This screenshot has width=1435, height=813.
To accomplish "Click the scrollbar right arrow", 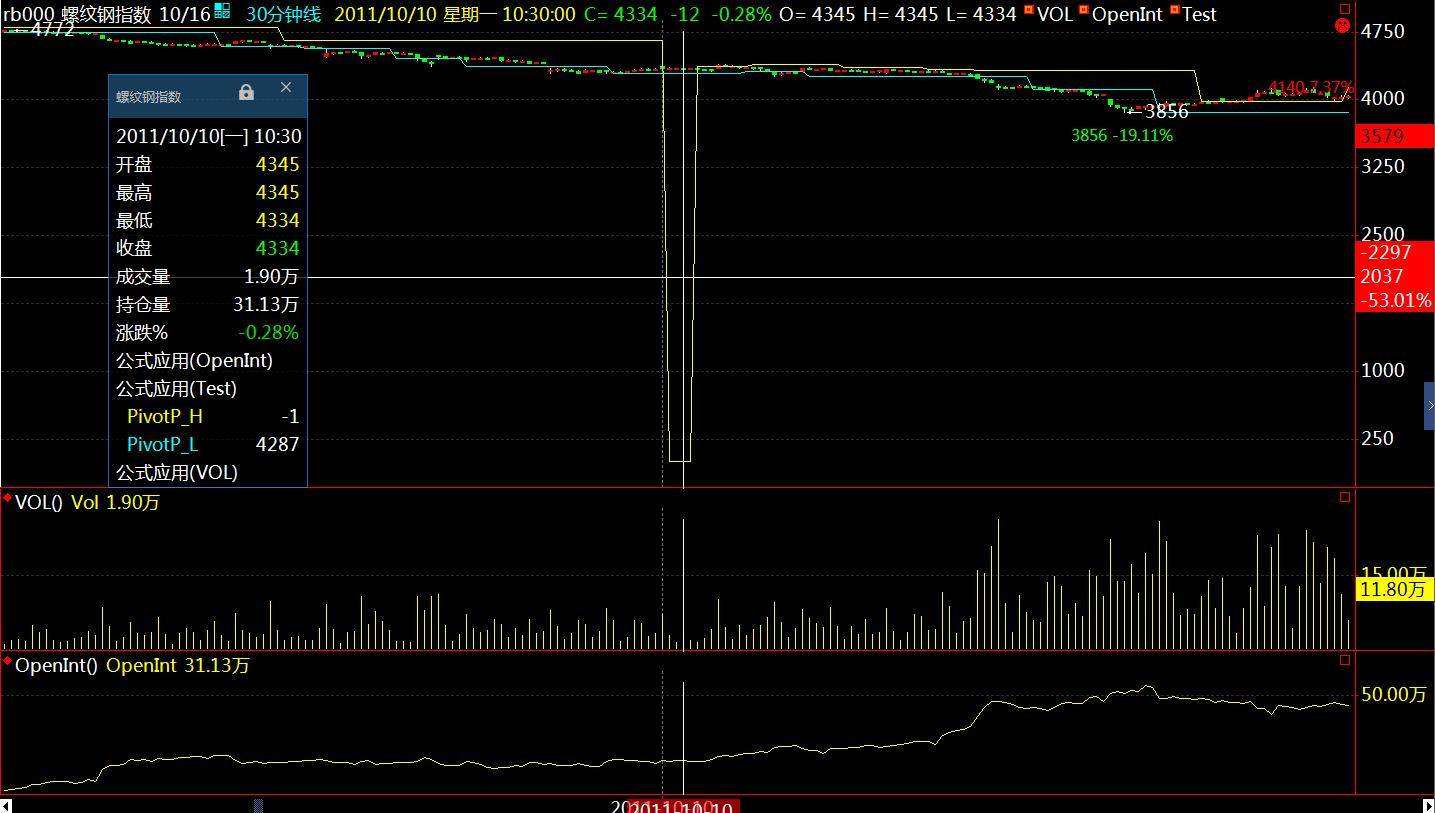I will coord(1429,805).
